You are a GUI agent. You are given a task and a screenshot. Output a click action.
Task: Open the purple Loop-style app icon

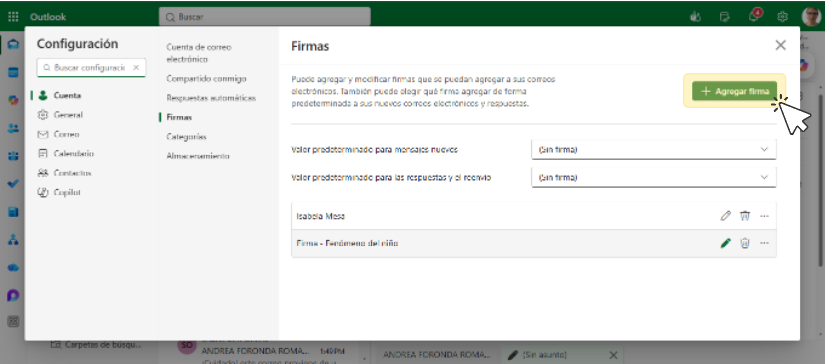coord(13,296)
